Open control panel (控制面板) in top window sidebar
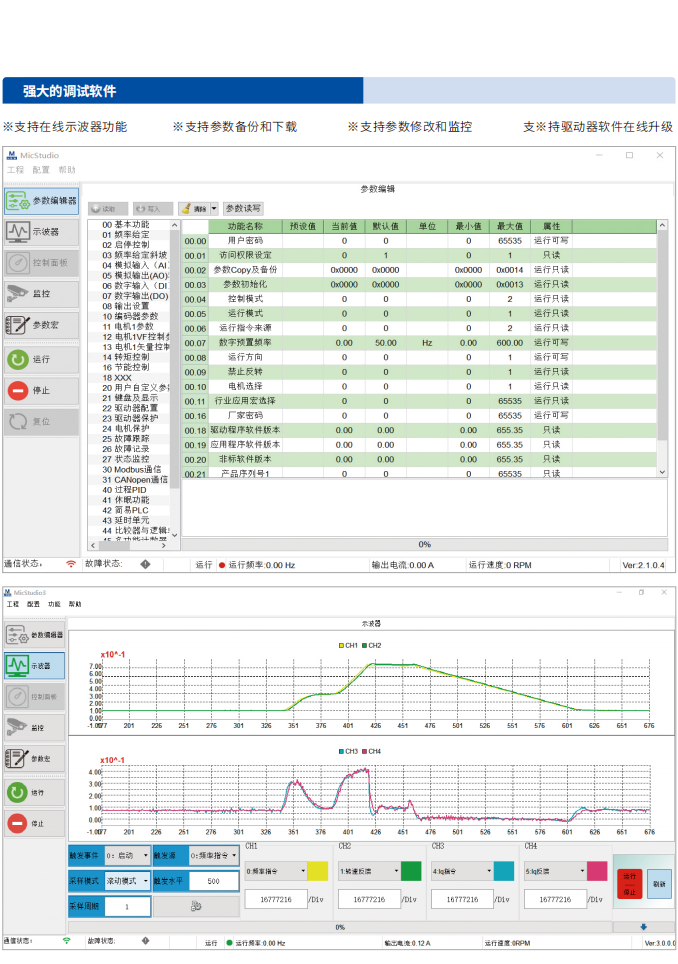 [41, 263]
